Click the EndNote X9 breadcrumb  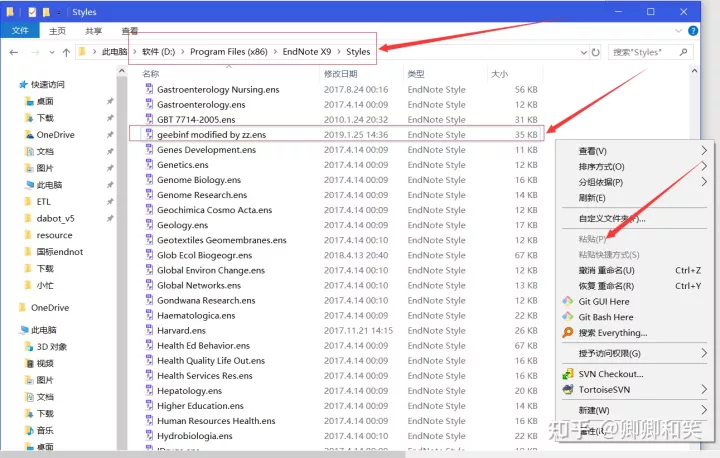point(307,52)
